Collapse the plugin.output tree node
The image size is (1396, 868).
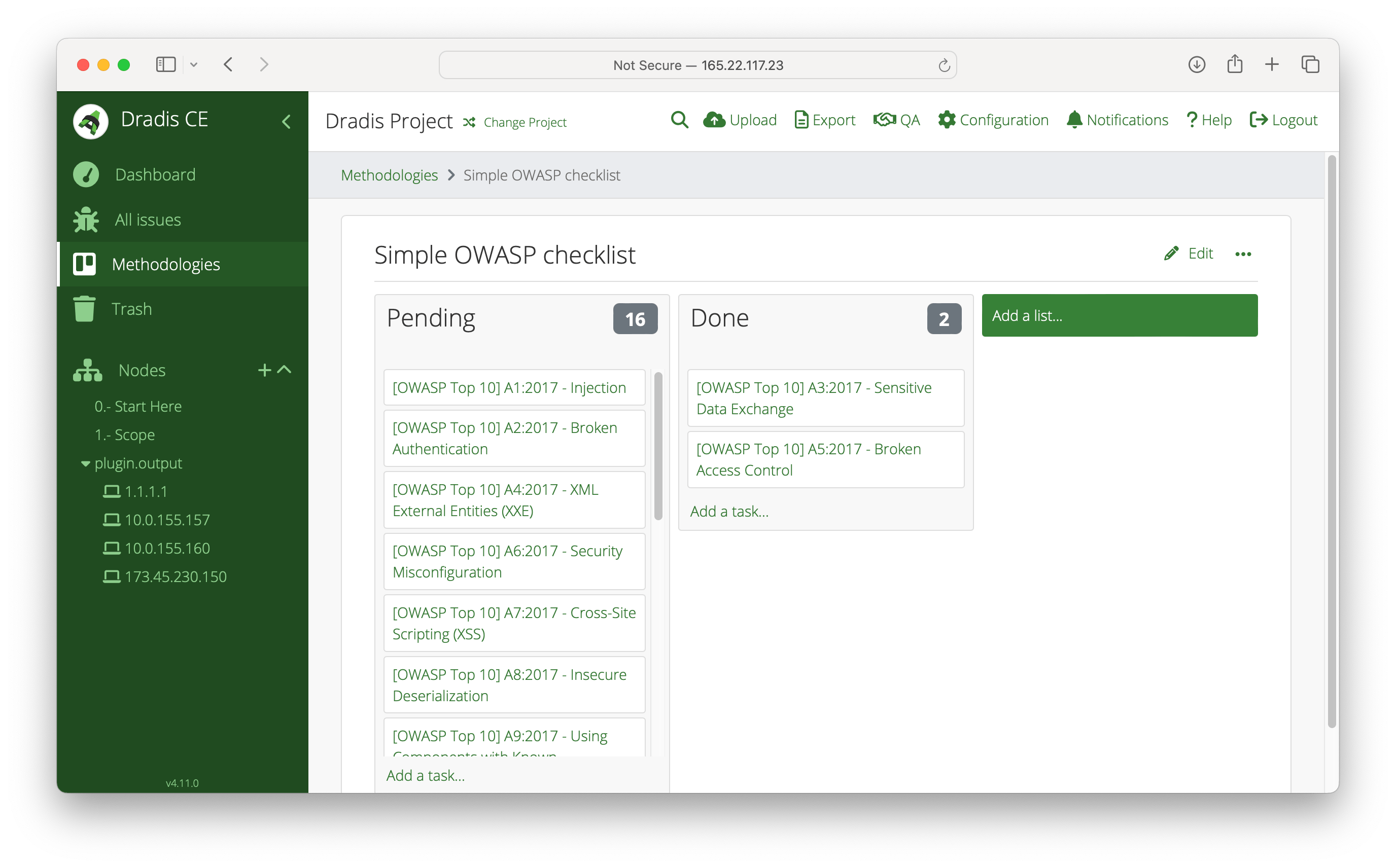point(86,464)
